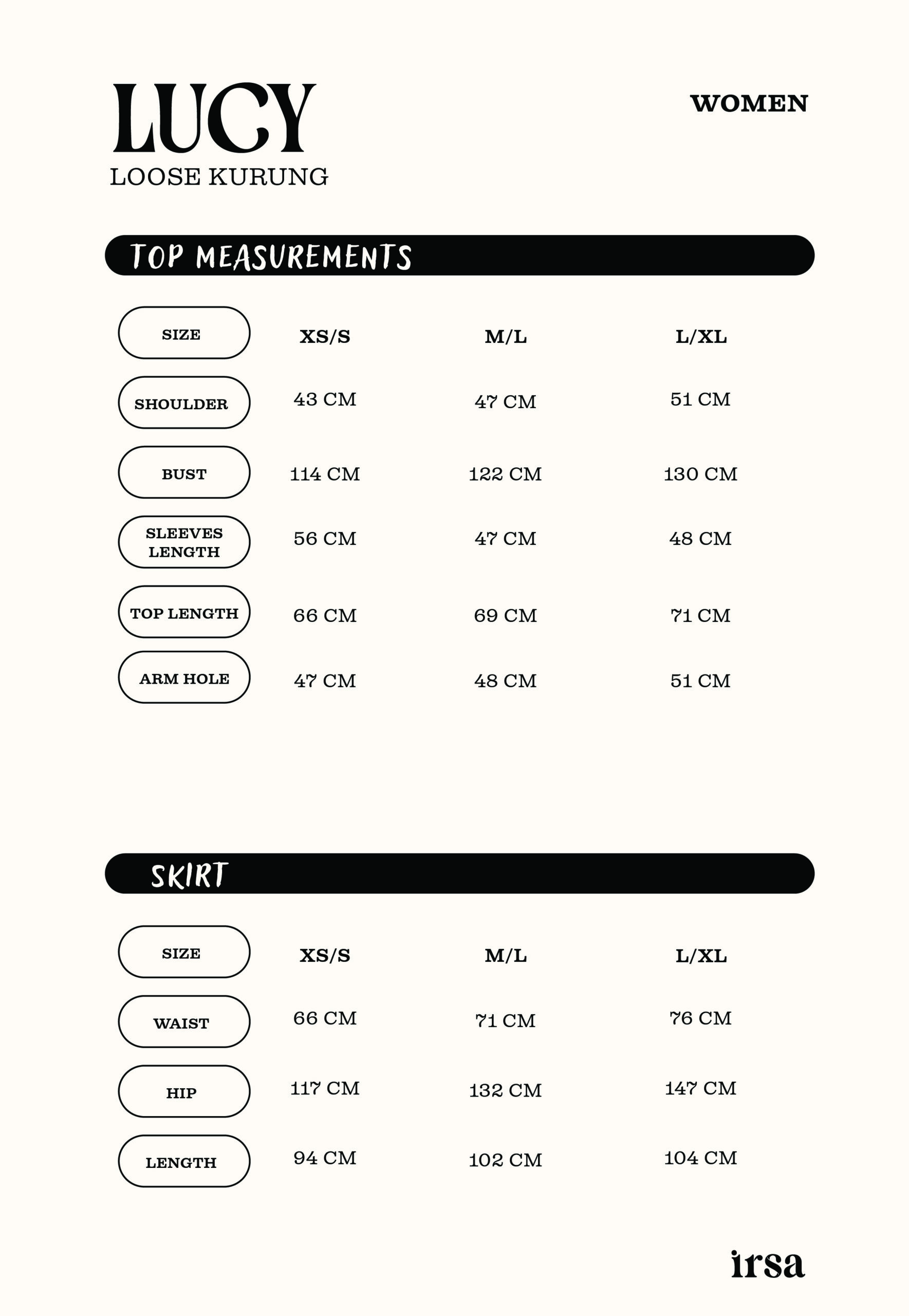
Task: Click the BUST label pill
Action: point(184,472)
